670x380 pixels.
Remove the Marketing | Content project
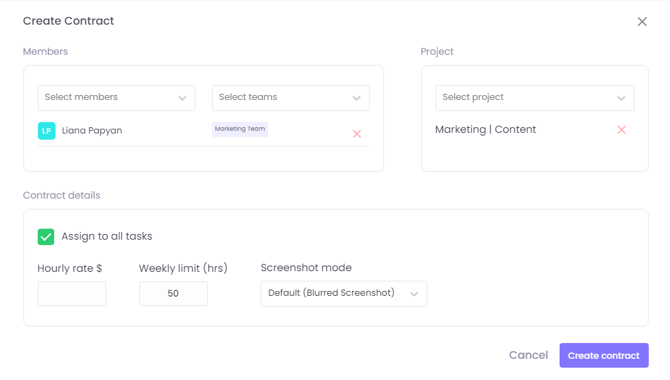(621, 130)
